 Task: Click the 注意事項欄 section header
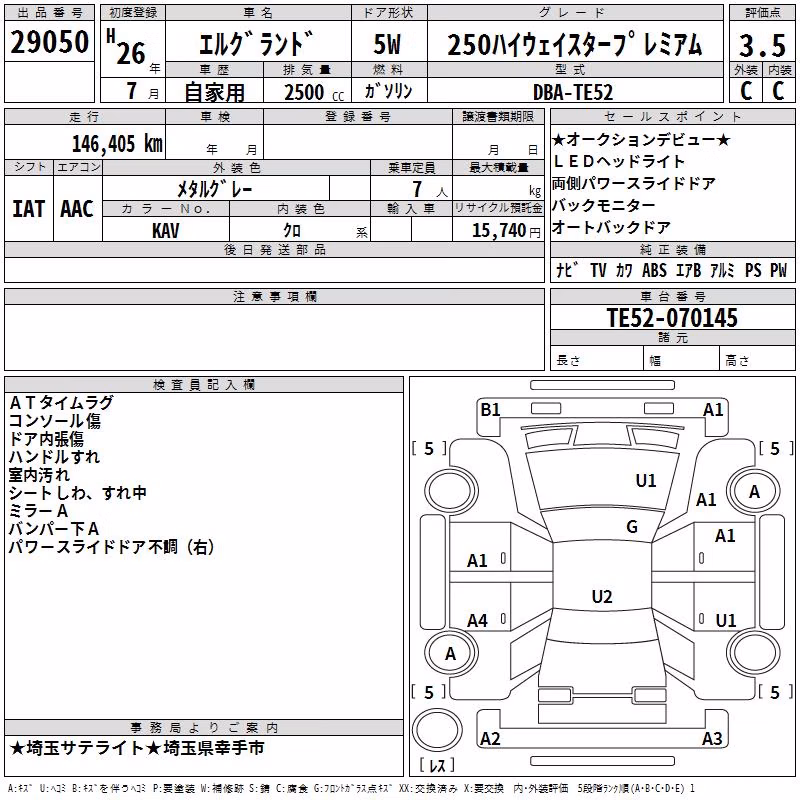tap(274, 297)
